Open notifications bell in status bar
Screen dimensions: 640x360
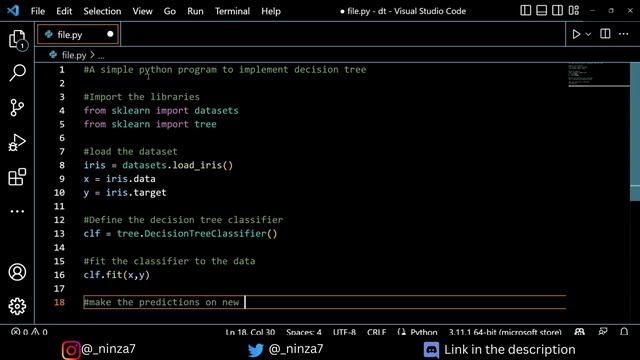[624, 332]
